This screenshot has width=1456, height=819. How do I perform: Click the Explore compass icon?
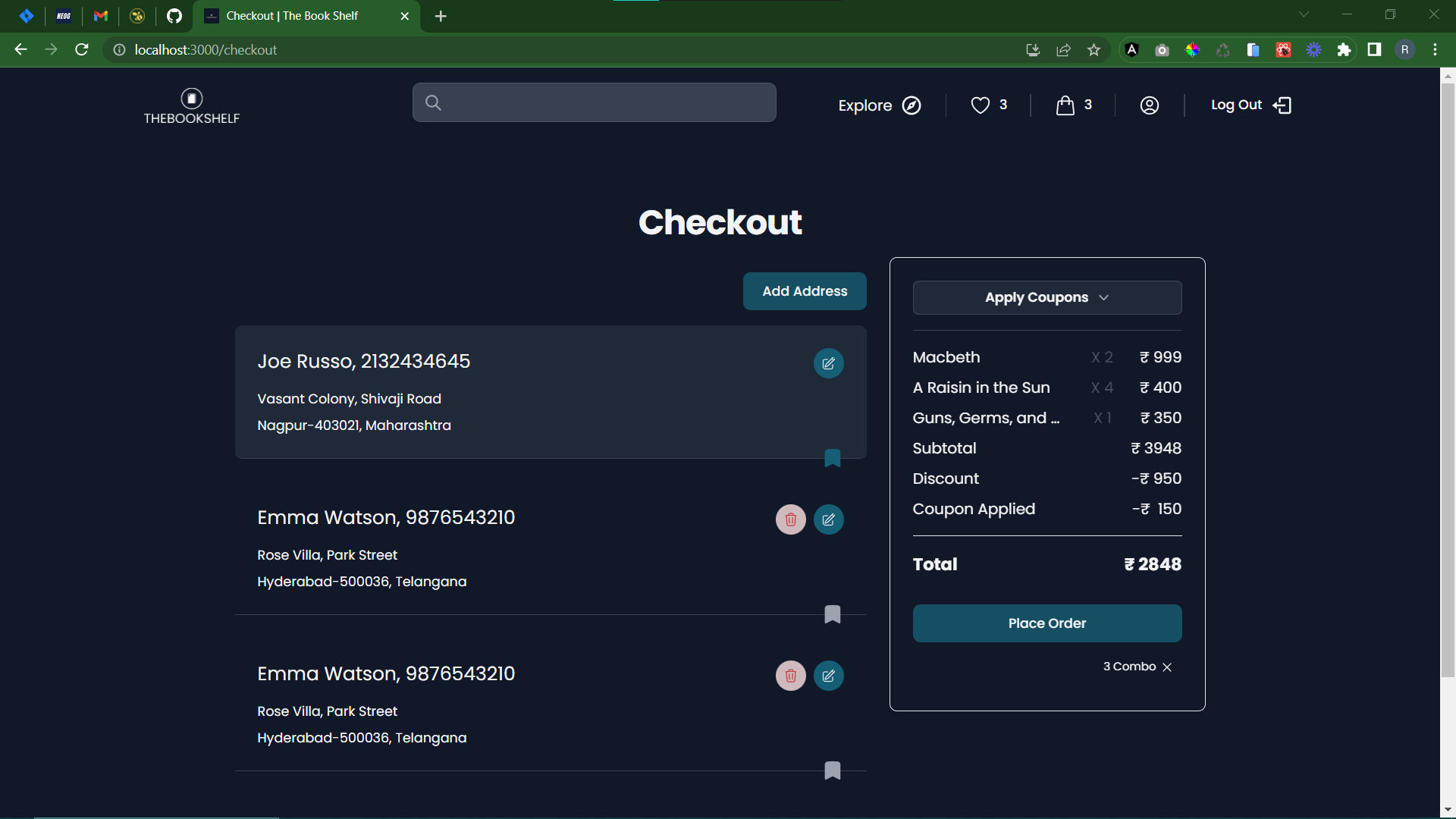(x=912, y=105)
